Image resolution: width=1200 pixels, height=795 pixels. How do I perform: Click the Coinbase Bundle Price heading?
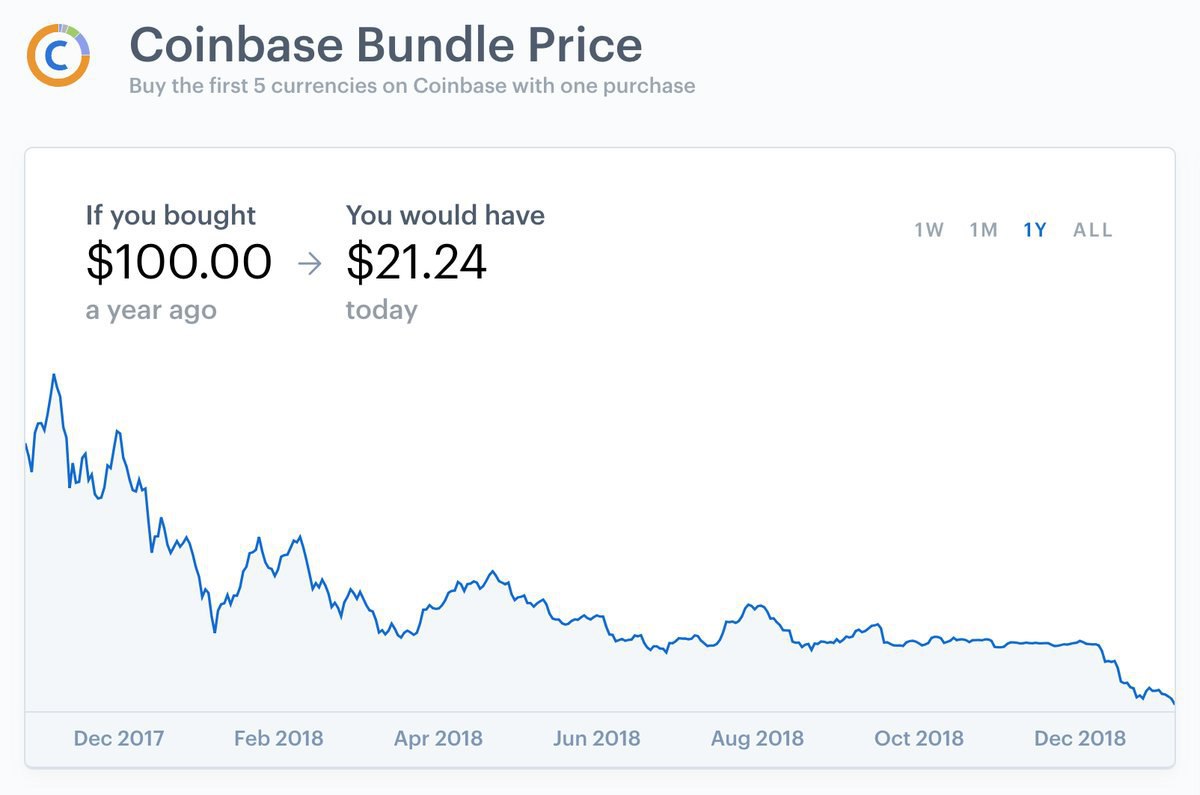[385, 45]
